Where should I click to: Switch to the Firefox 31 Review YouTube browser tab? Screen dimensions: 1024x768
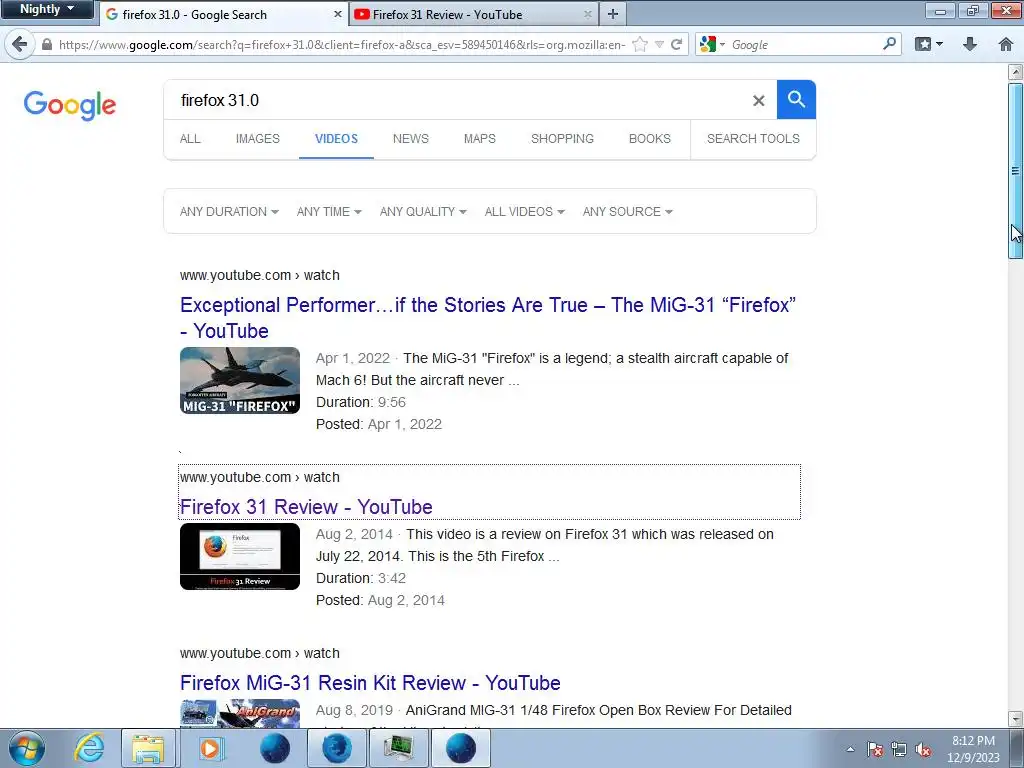pos(473,14)
